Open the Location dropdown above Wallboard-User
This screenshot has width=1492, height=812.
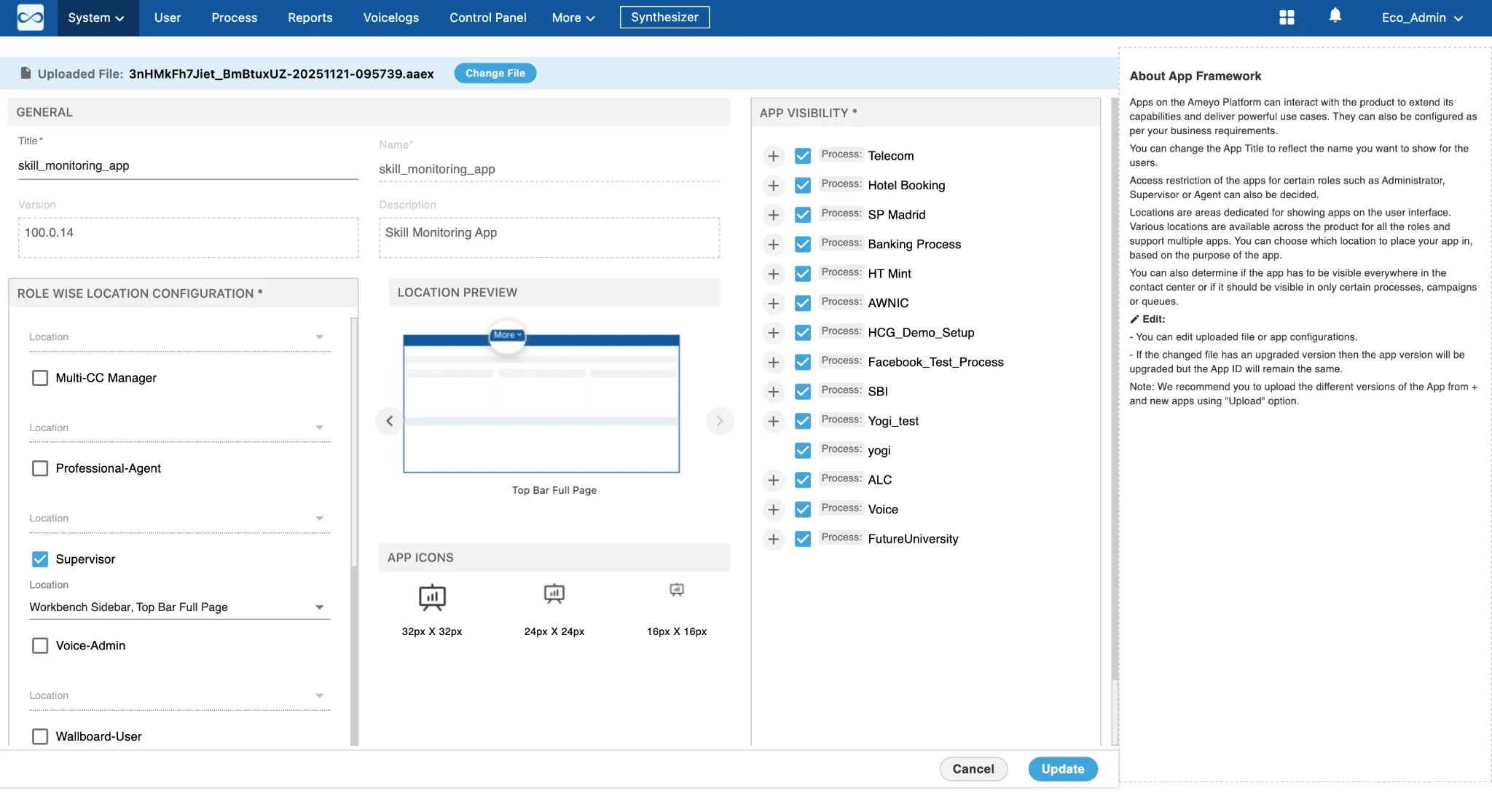click(179, 696)
